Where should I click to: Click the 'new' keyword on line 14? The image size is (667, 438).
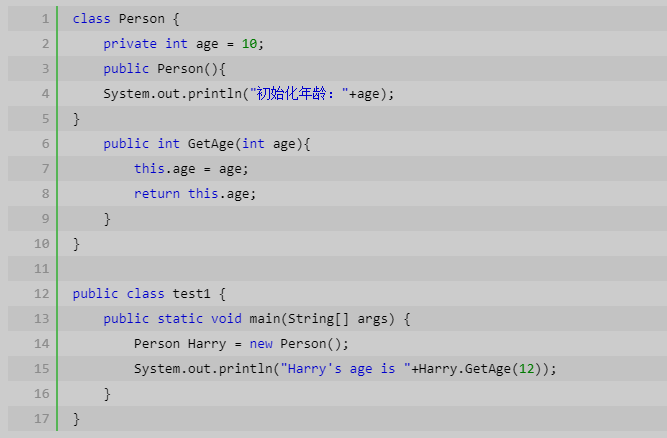260,344
